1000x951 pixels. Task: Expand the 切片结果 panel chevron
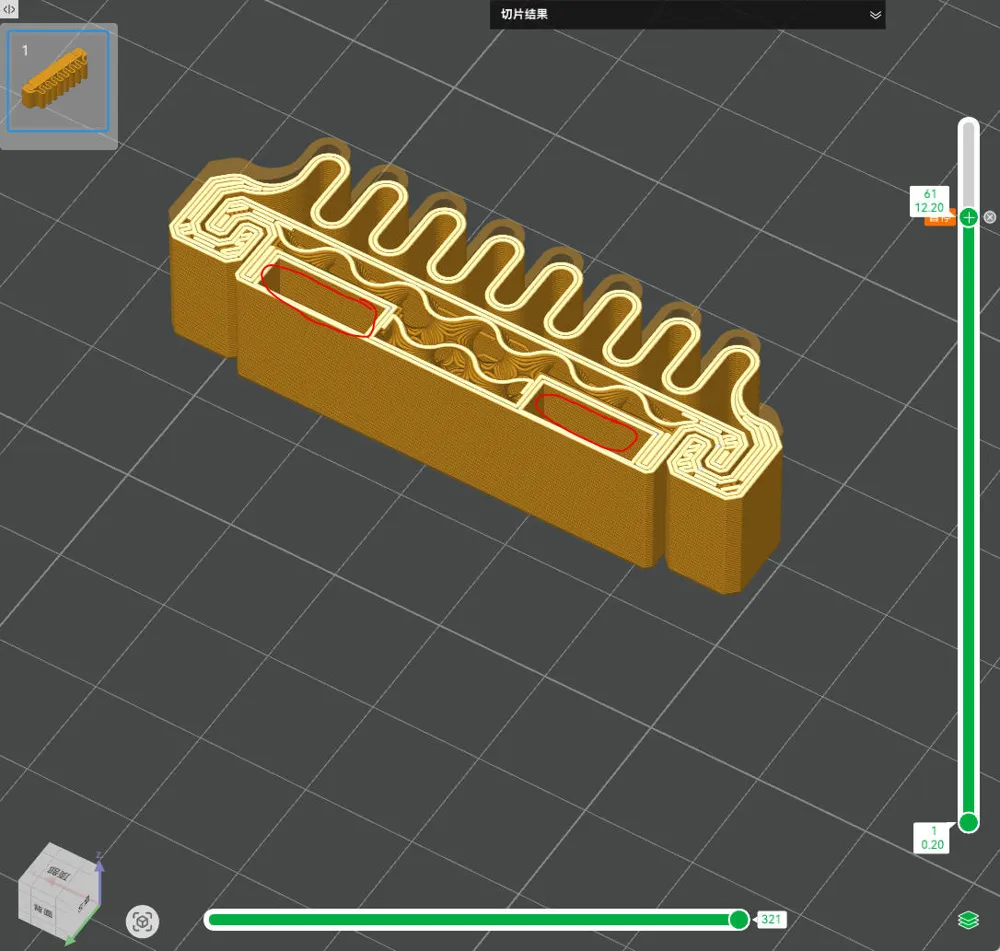(875, 15)
